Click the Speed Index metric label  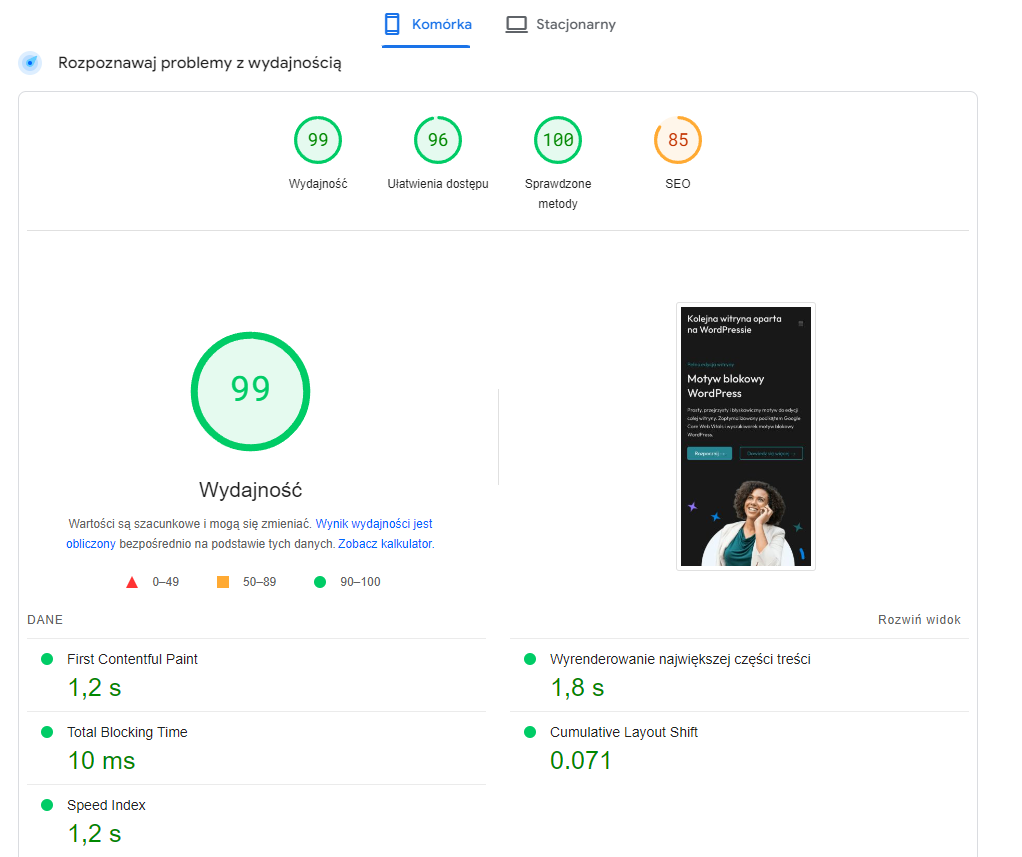pyautogui.click(x=106, y=806)
